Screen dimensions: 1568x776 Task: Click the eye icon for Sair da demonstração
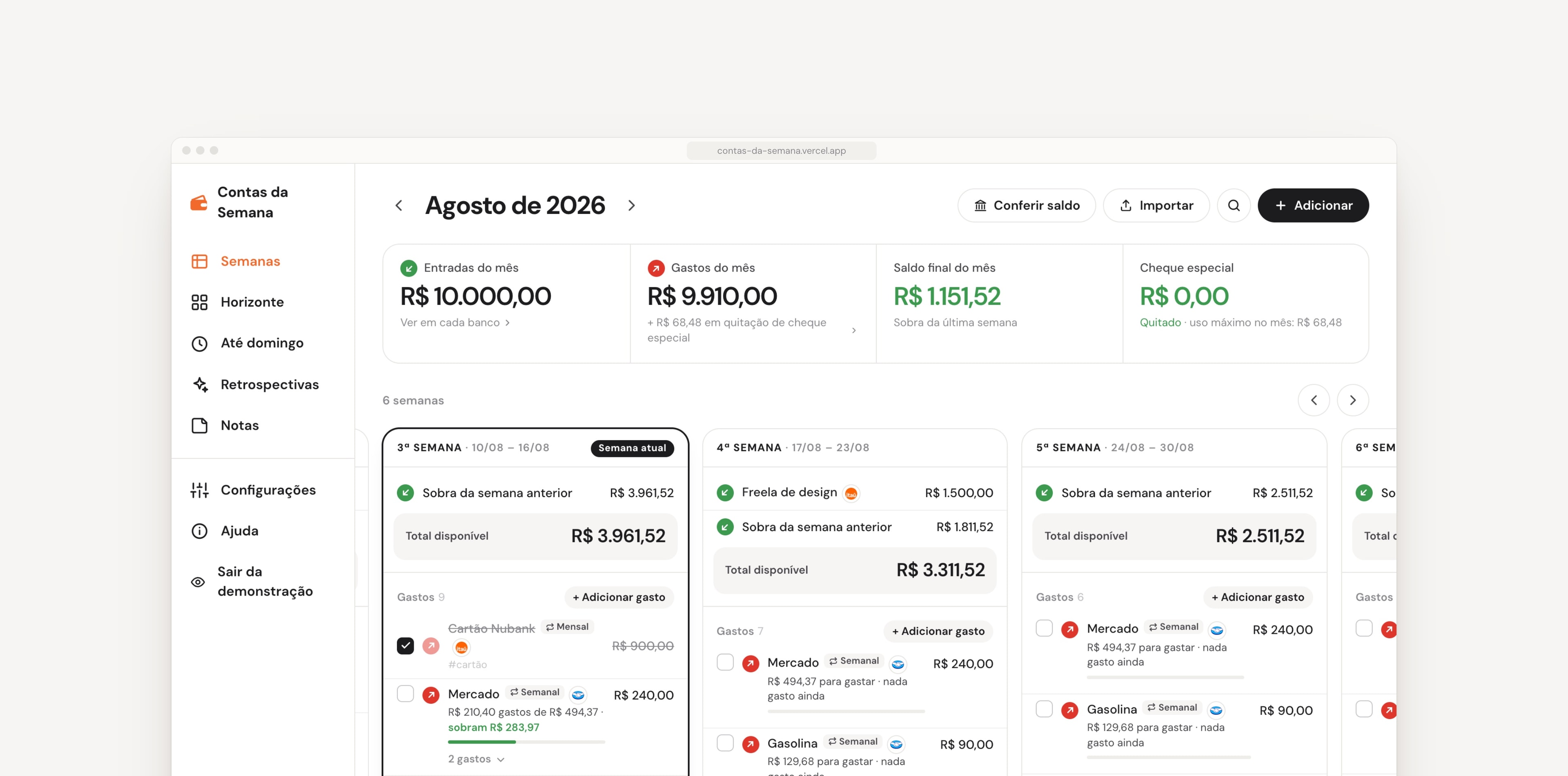[x=198, y=582]
